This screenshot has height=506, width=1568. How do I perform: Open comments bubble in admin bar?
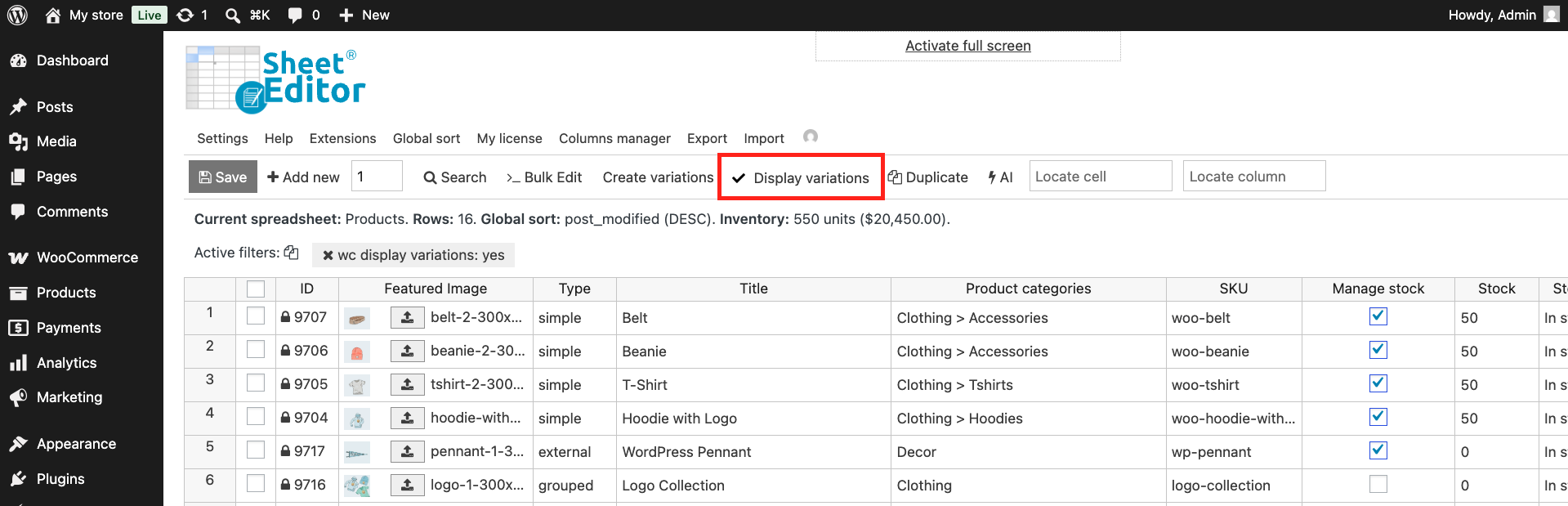(295, 15)
